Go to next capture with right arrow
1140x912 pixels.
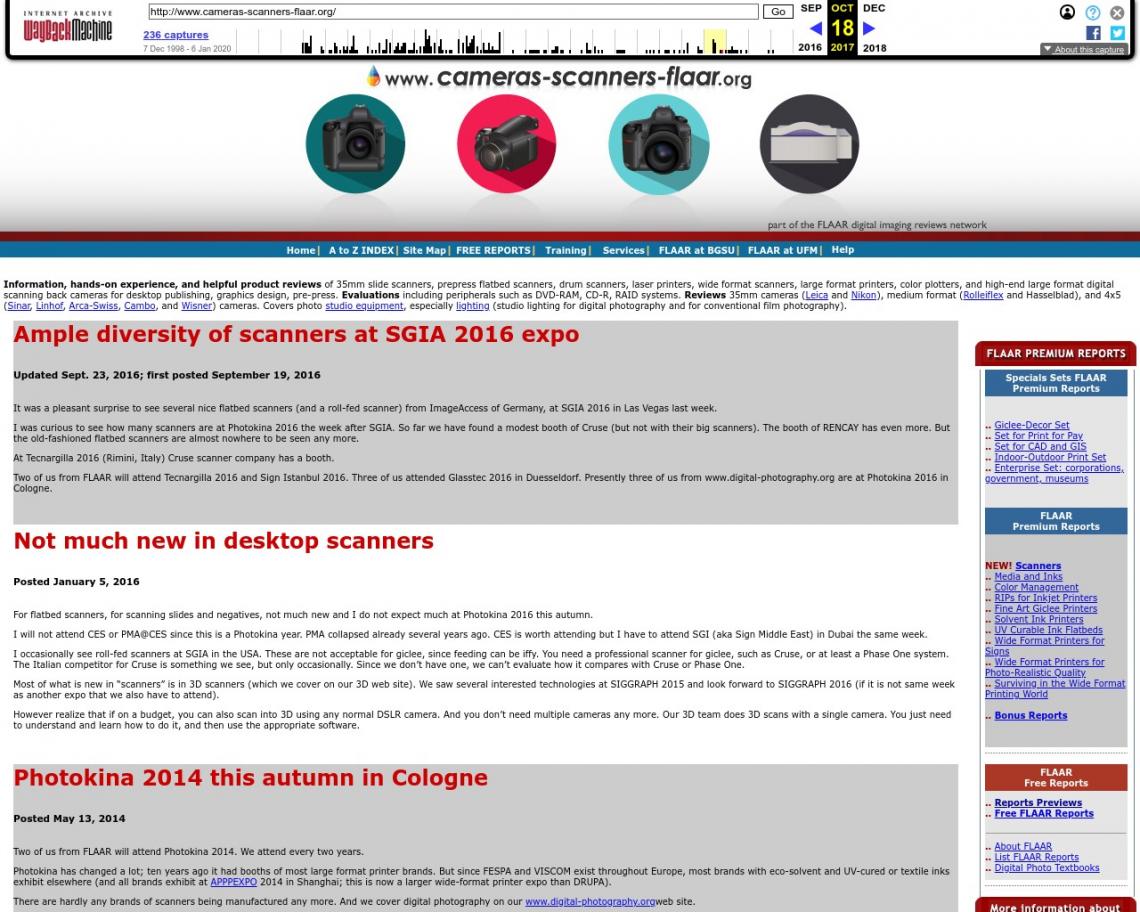click(x=868, y=28)
